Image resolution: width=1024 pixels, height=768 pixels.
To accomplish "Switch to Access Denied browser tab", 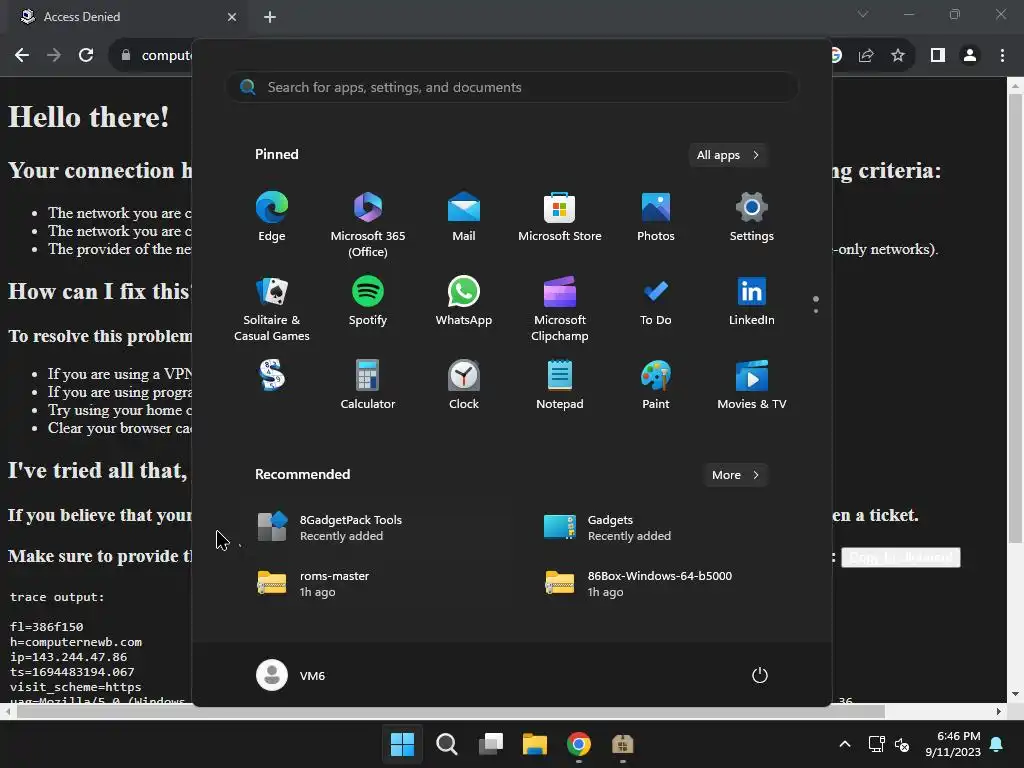I will 124,16.
